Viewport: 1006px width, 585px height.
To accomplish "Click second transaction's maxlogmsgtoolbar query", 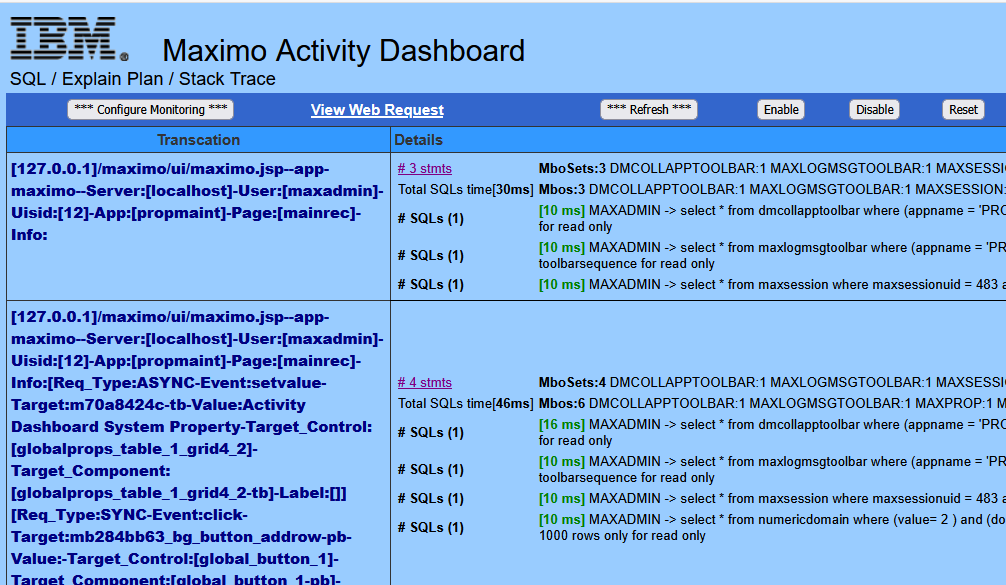I will click(x=772, y=470).
